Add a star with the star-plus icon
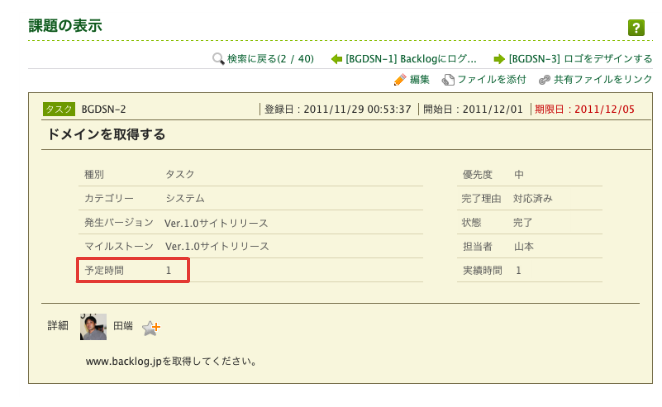This screenshot has height=407, width=662. click(151, 328)
